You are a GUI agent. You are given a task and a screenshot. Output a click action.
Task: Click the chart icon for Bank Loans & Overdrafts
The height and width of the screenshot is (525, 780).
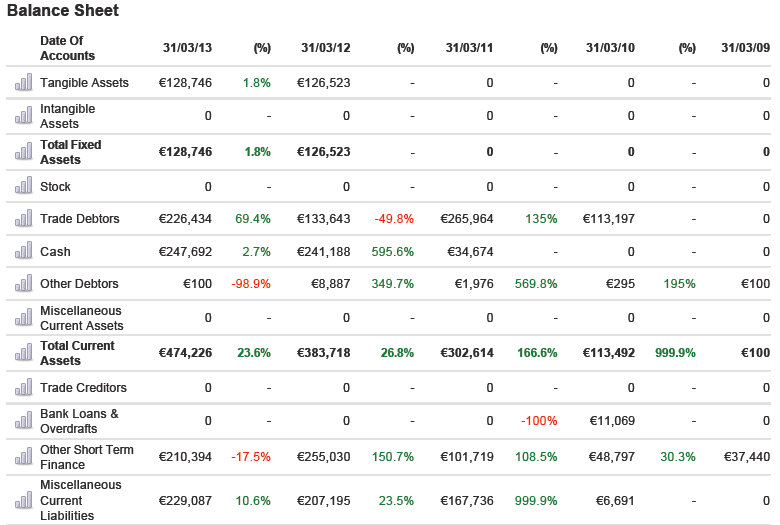point(23,421)
